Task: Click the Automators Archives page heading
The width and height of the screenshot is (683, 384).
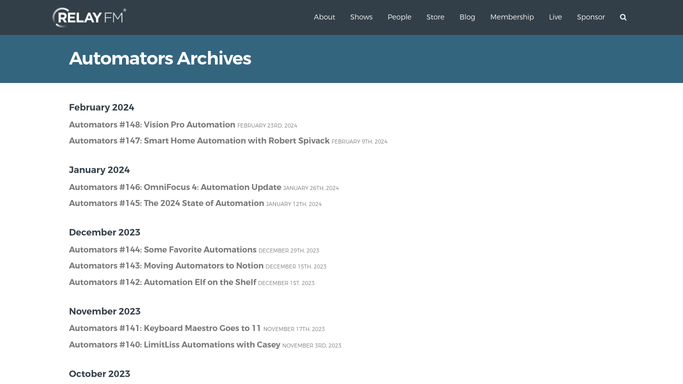Action: [160, 58]
